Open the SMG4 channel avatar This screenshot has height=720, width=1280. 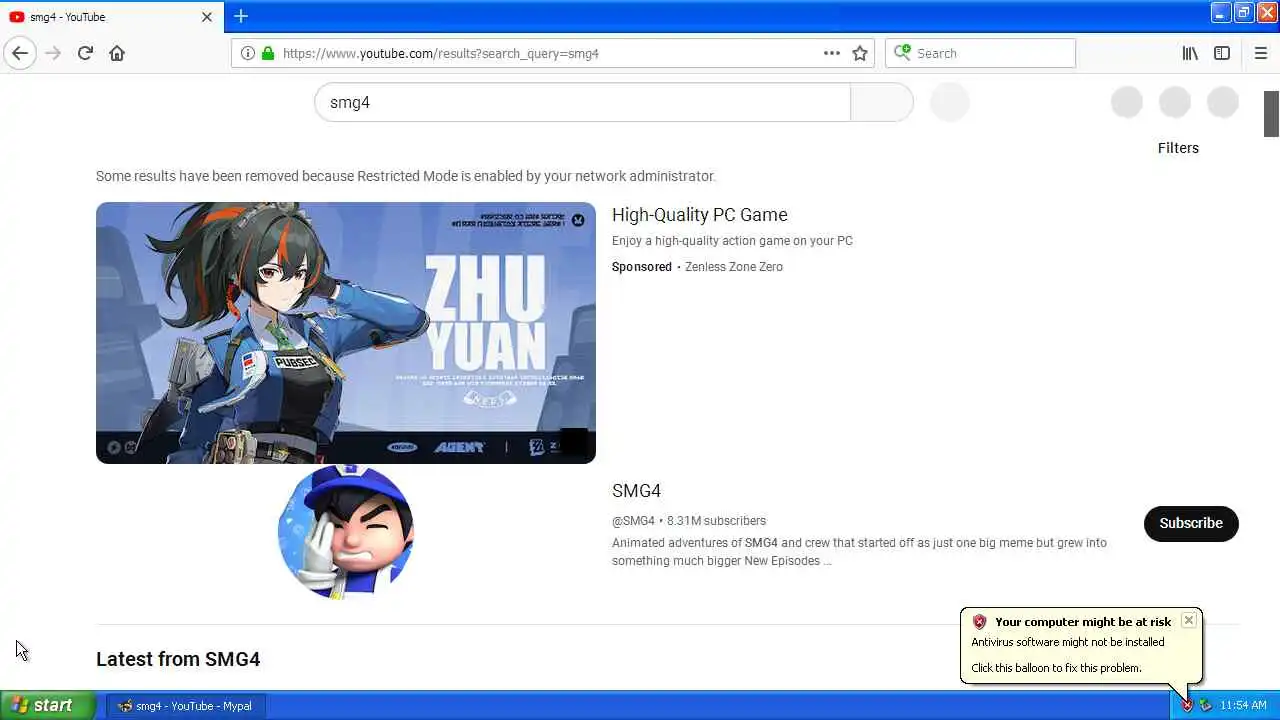point(346,532)
